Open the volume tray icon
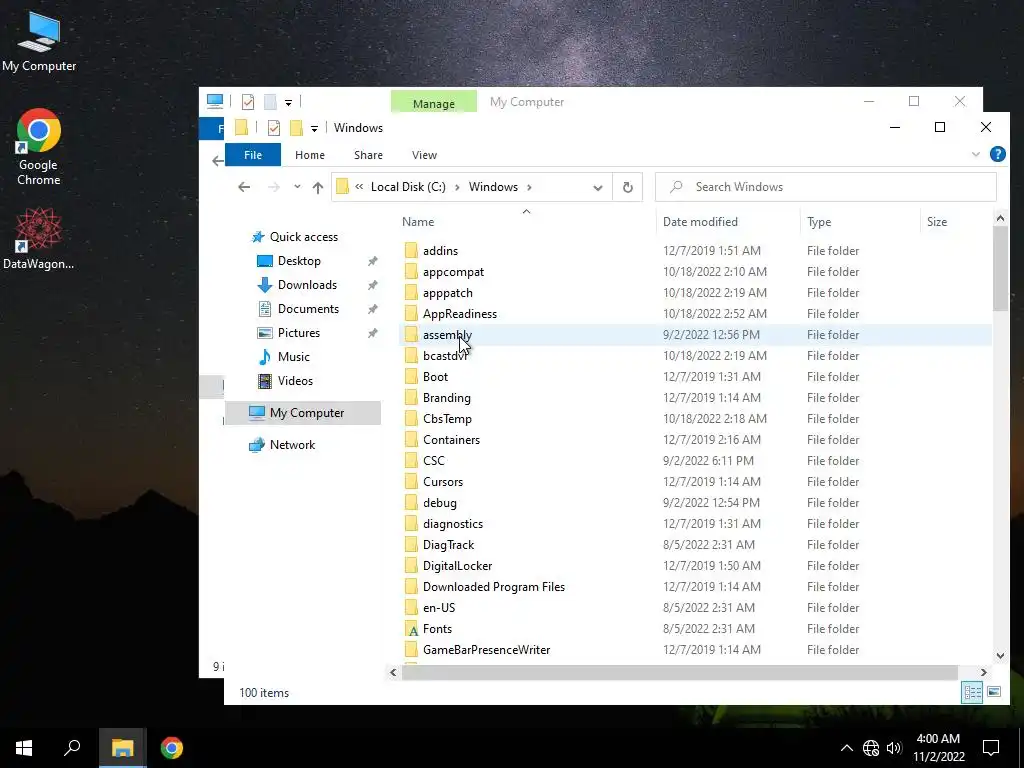 click(894, 748)
